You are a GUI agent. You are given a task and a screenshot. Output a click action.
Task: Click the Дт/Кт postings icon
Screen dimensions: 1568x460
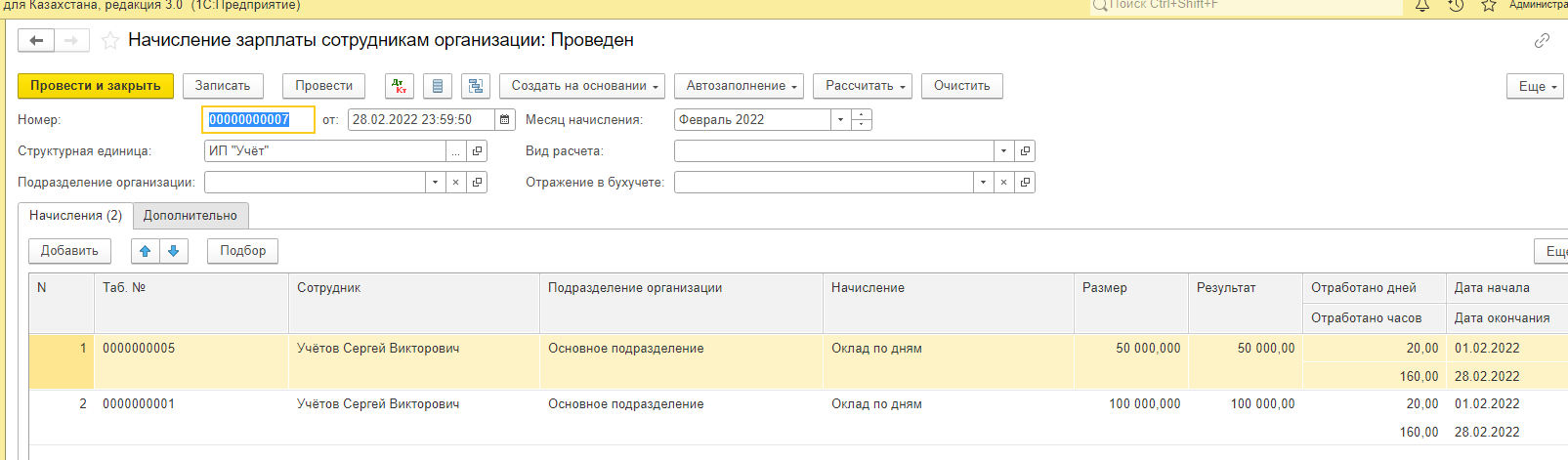tap(399, 86)
